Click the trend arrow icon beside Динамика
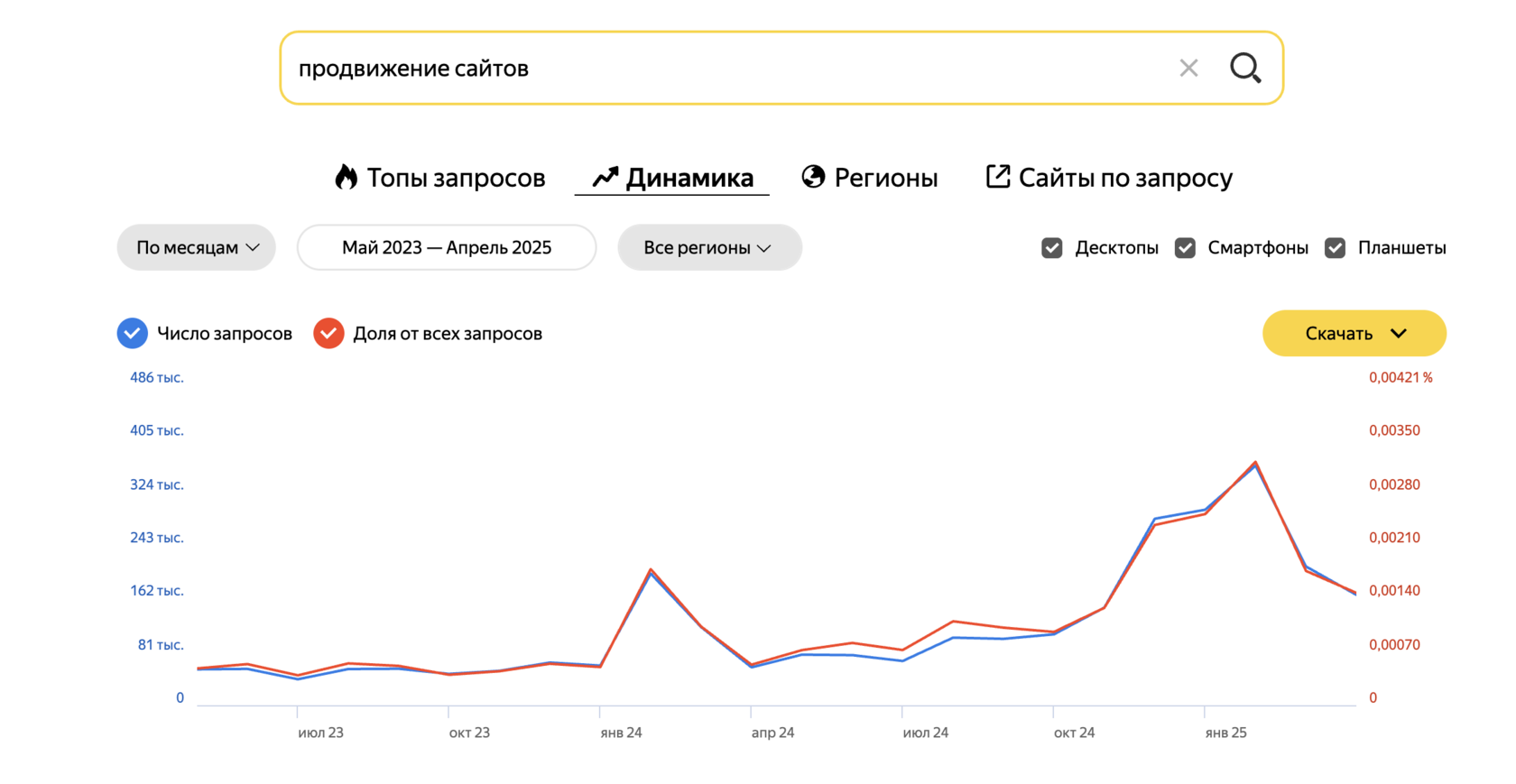 pos(605,177)
